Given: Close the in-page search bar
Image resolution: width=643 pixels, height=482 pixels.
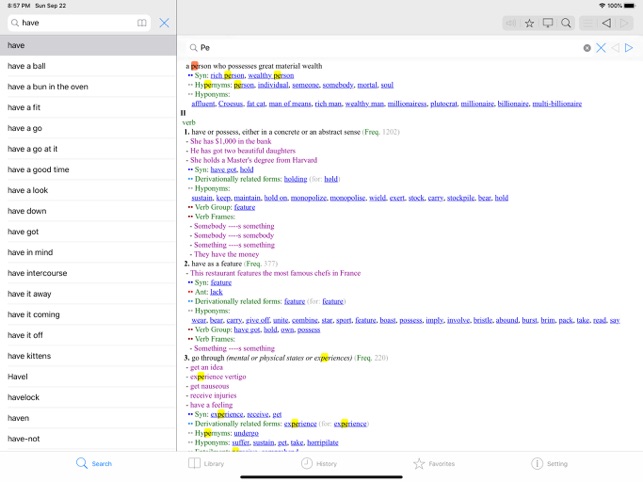Looking at the screenshot, I should [601, 48].
